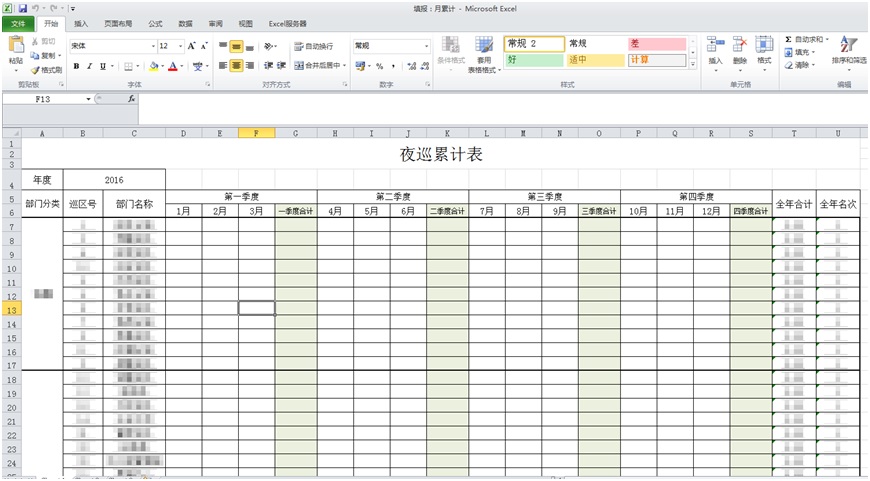
Task: Select the Format Painter (格式刷) tool
Action: pos(46,70)
